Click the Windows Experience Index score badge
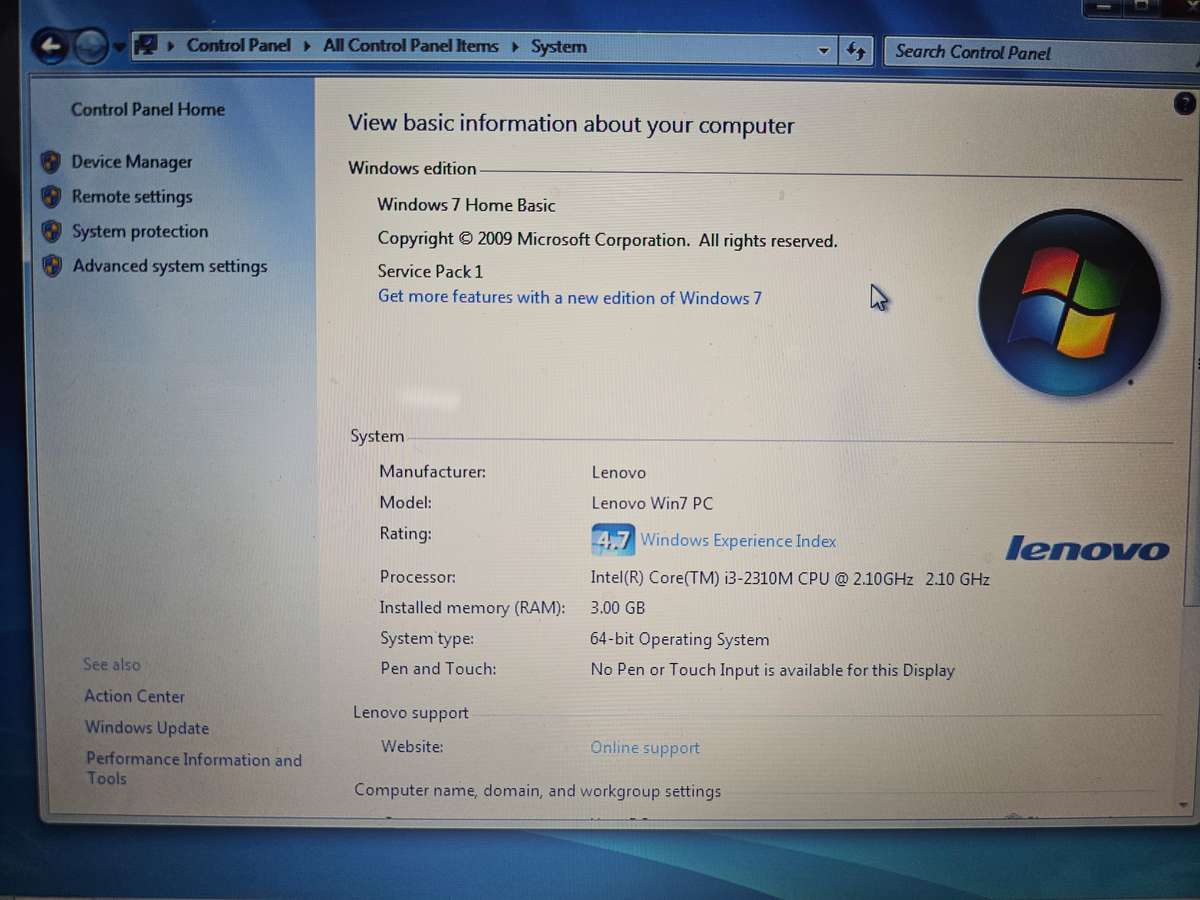This screenshot has width=1200, height=900. click(x=612, y=540)
